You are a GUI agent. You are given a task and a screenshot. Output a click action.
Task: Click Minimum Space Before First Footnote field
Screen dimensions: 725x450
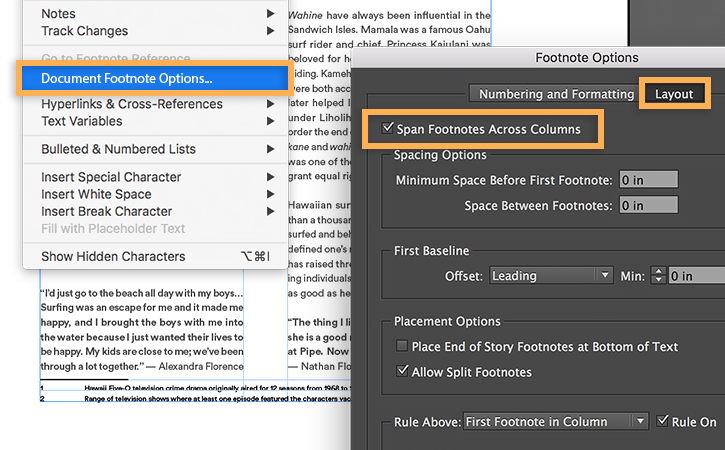(647, 180)
